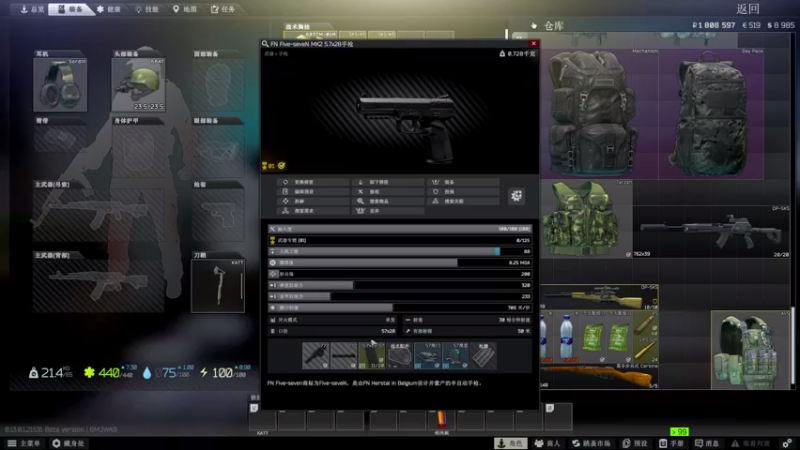Click the ergonomics bar with blue end
Screen dimensions: 800x450
coord(400,252)
